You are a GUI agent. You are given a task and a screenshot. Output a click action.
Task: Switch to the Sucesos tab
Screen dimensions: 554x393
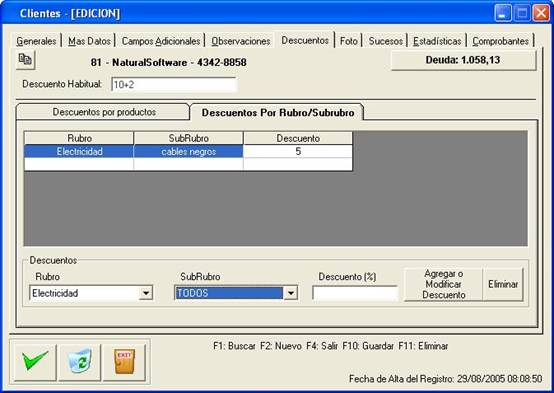click(385, 41)
